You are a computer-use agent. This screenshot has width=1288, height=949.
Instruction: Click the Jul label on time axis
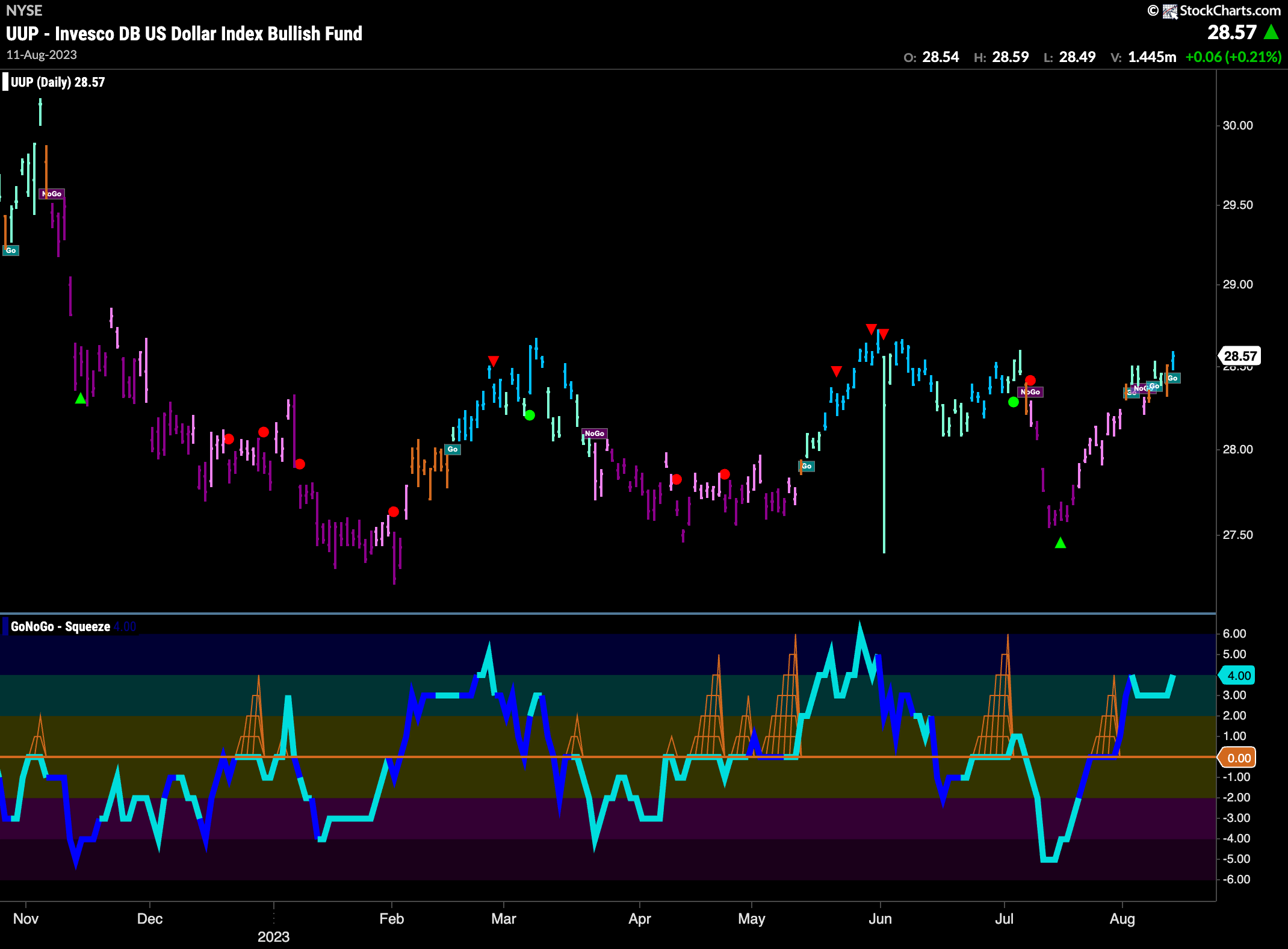coord(1004,918)
